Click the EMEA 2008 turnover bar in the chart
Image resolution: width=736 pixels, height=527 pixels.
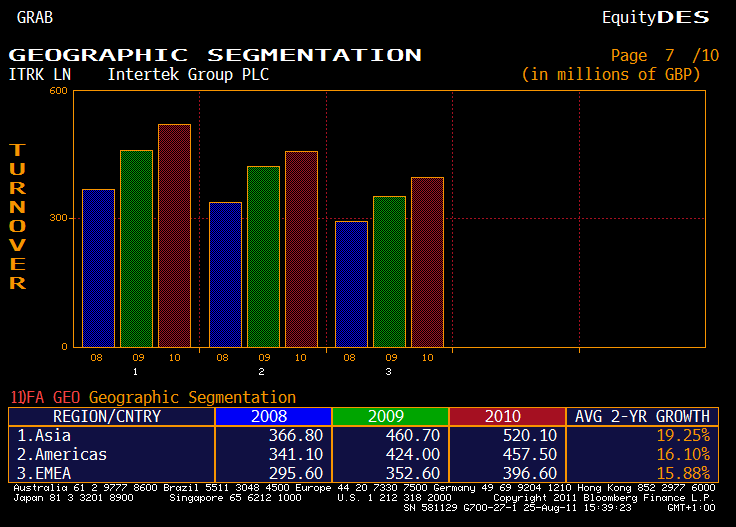click(351, 284)
